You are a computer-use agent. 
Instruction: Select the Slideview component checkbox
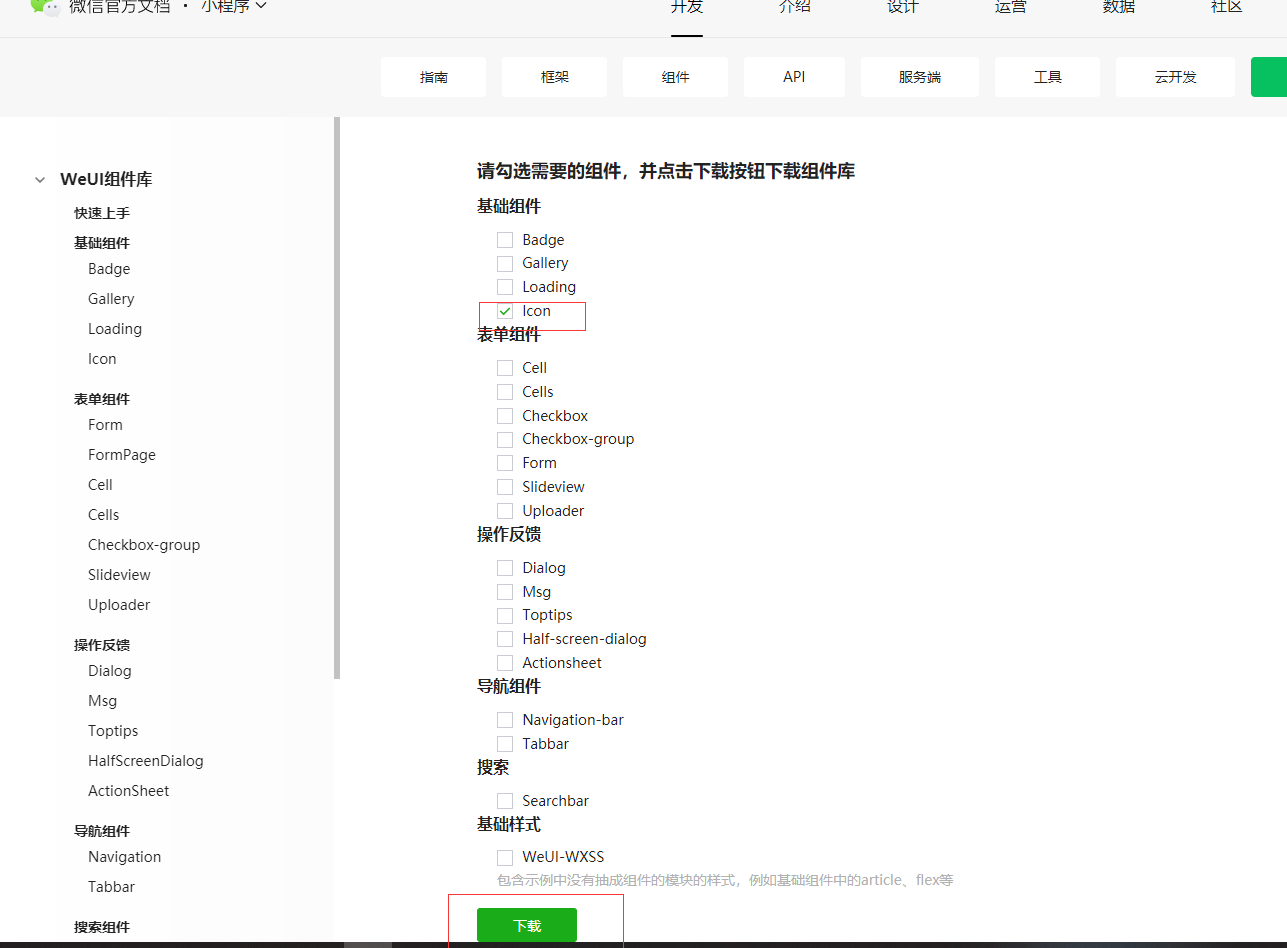pos(505,486)
